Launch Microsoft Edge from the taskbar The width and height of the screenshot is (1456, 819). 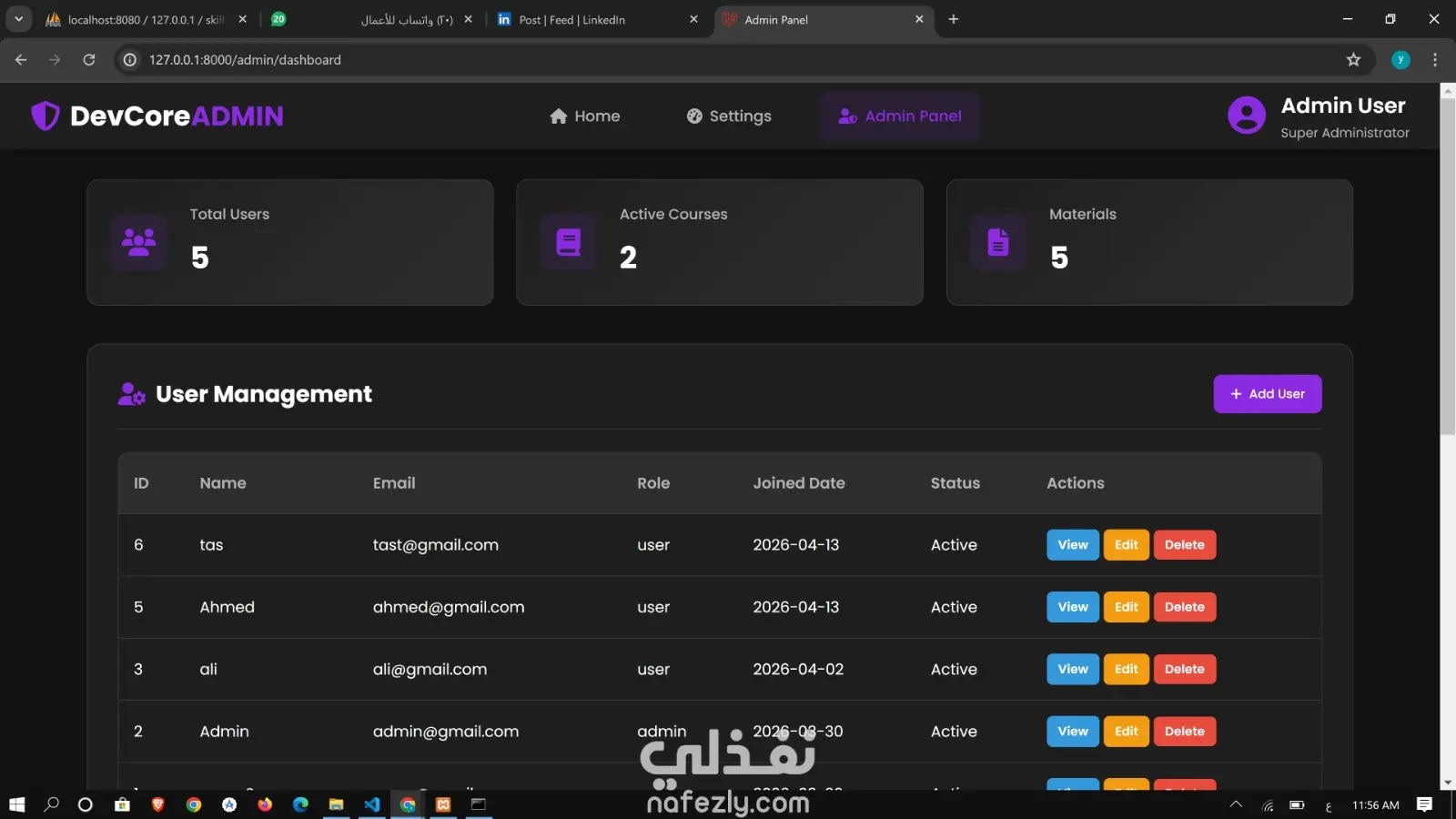(x=300, y=804)
